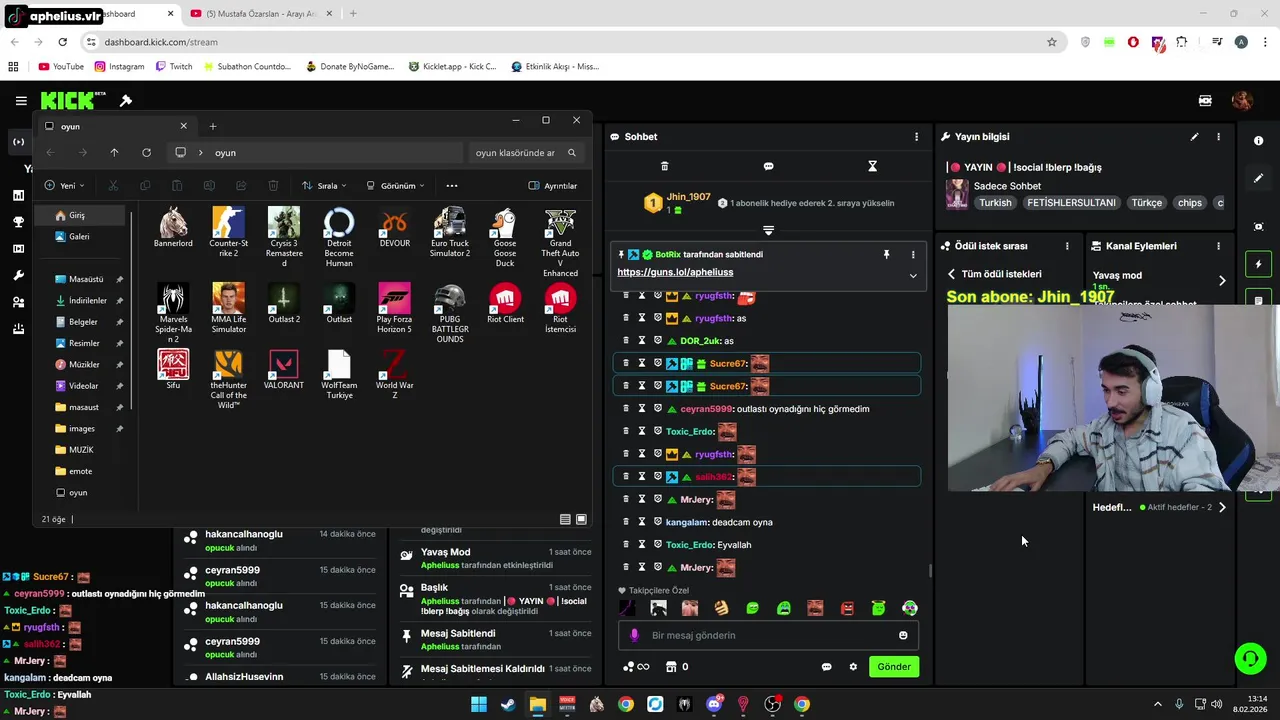Image resolution: width=1280 pixels, height=720 pixels.
Task: Clear chat with Sohbet trash icon
Action: (665, 166)
